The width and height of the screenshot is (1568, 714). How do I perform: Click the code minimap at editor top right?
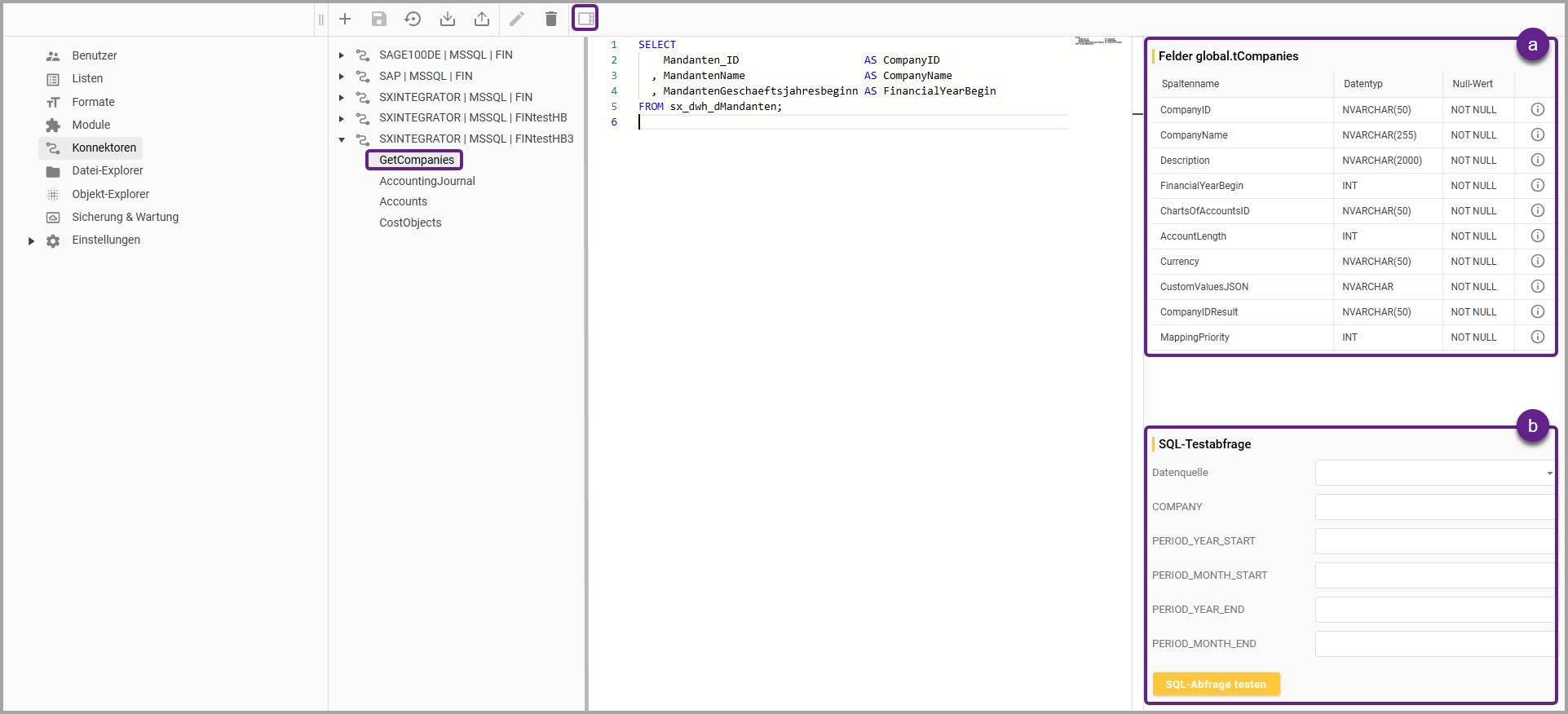(1098, 41)
